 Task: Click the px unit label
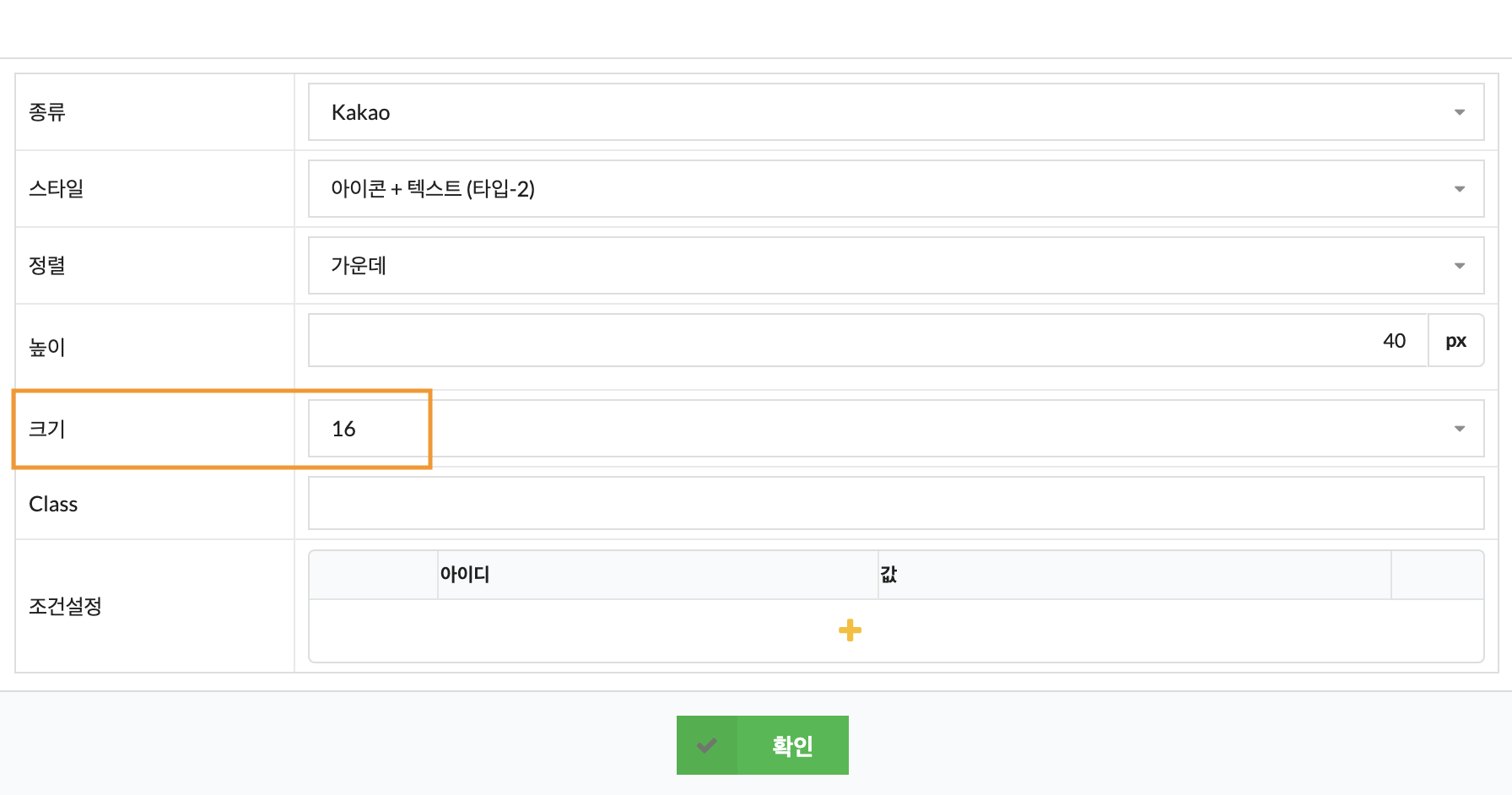(1455, 341)
